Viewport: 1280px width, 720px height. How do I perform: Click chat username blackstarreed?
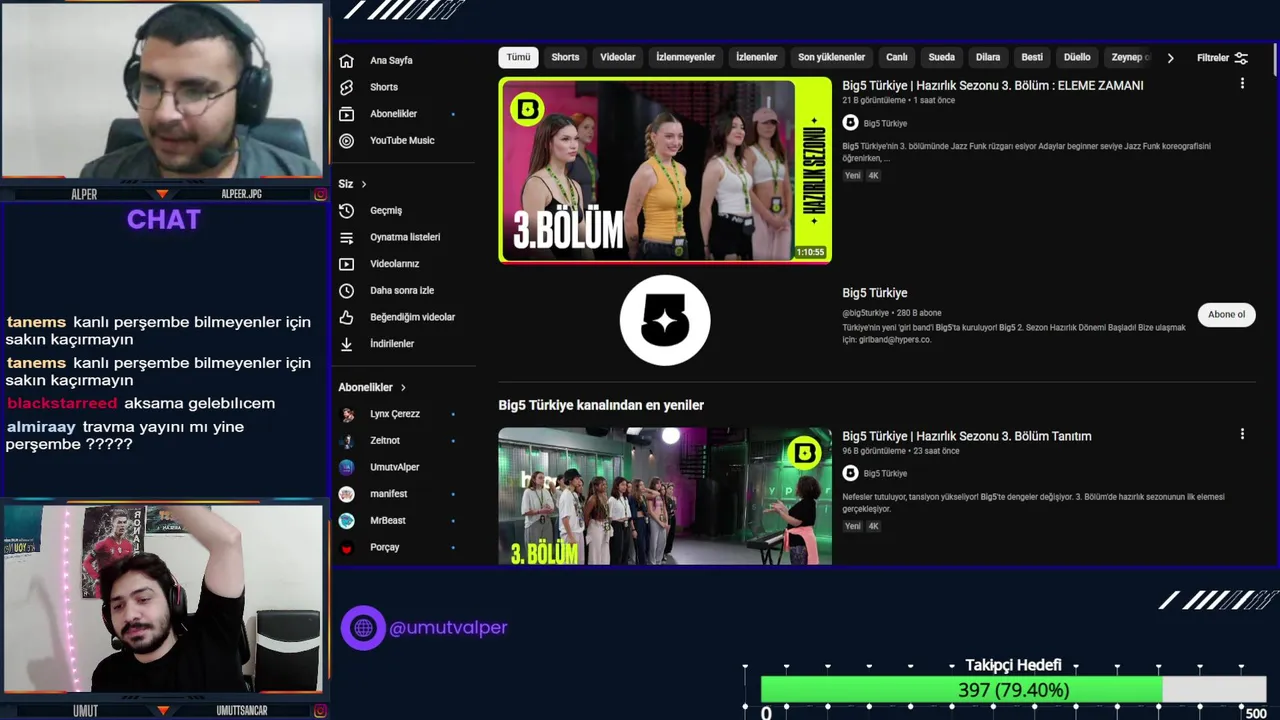62,403
